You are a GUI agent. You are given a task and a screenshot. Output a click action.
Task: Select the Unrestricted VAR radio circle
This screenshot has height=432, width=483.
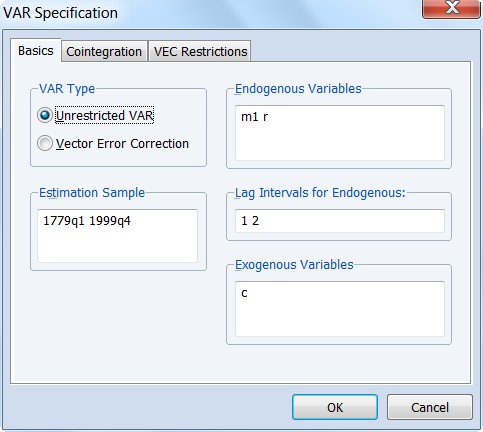45,115
